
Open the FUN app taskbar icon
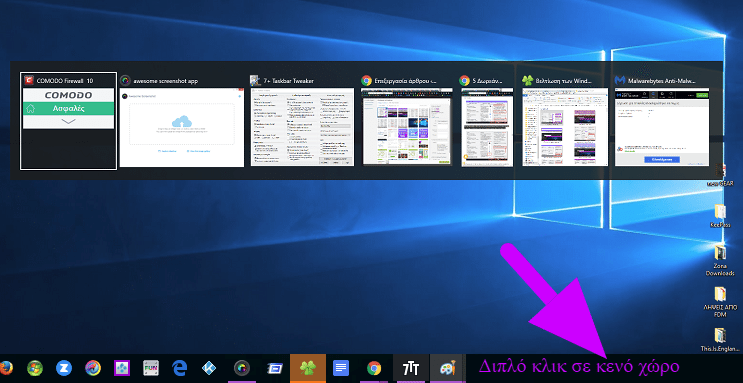point(151,368)
